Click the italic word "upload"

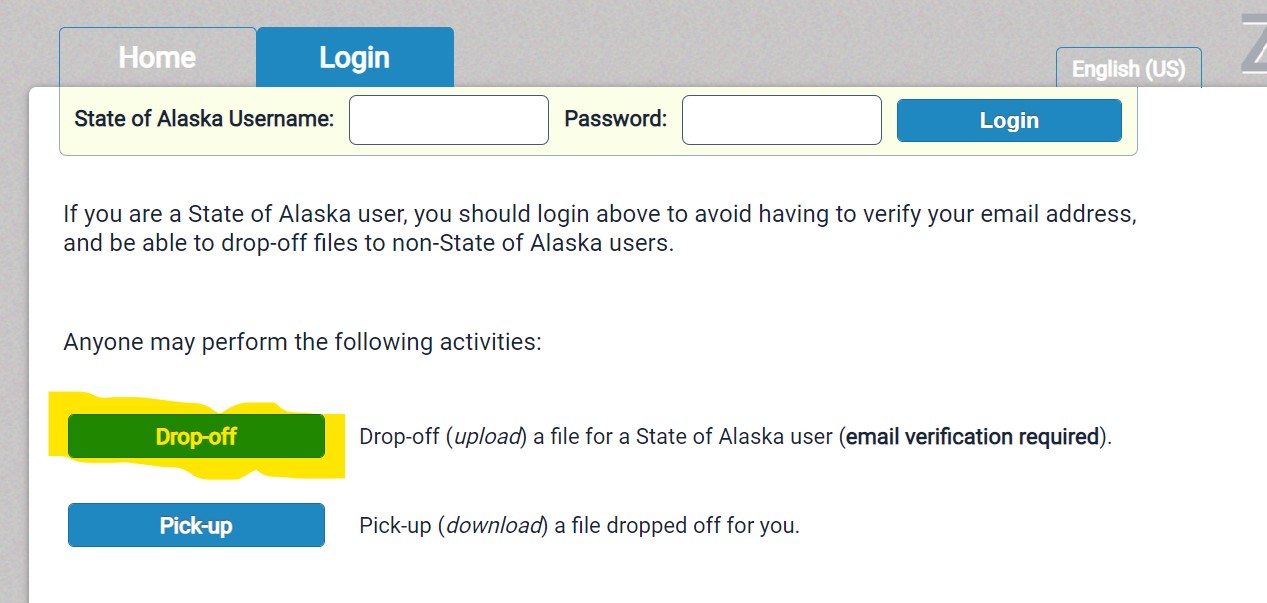488,437
